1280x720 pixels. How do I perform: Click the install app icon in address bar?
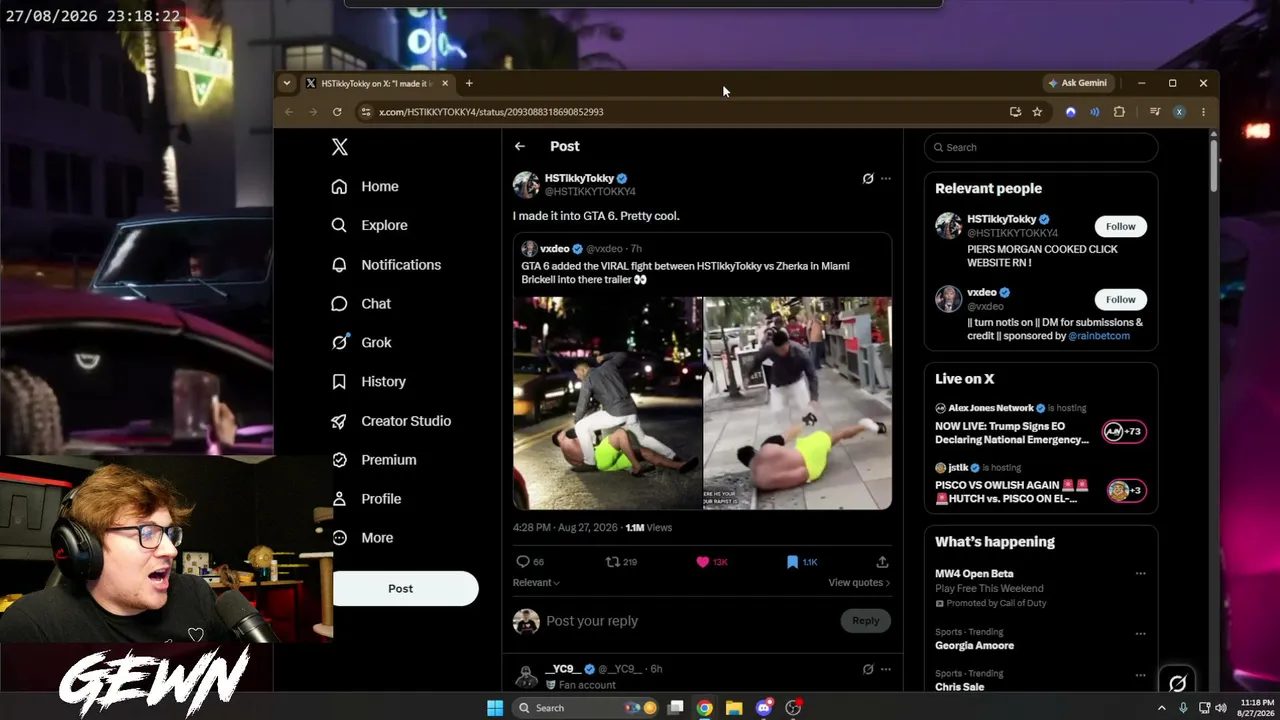tap(1015, 112)
